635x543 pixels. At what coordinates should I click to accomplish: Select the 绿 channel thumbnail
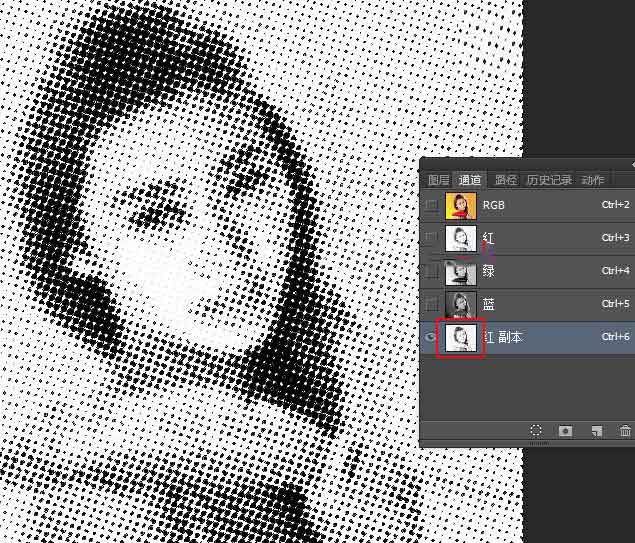(461, 272)
